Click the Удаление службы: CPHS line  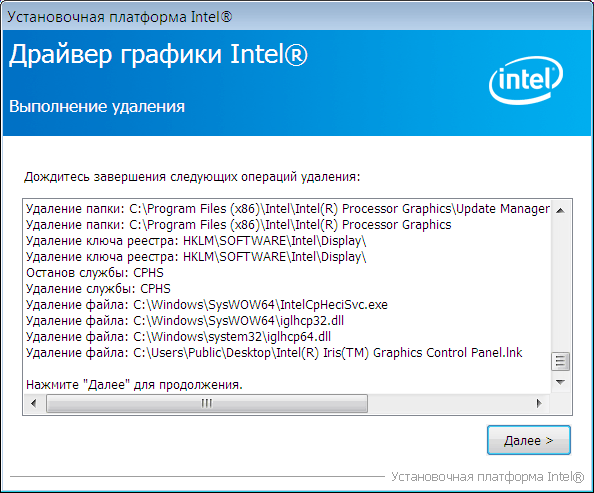(98, 289)
